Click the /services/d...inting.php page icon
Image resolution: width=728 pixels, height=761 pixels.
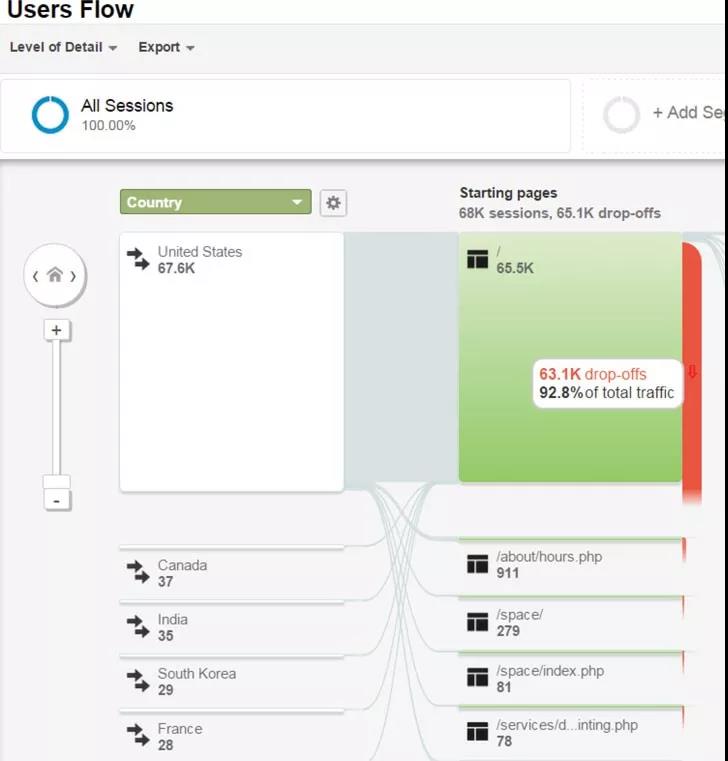pyautogui.click(x=478, y=732)
